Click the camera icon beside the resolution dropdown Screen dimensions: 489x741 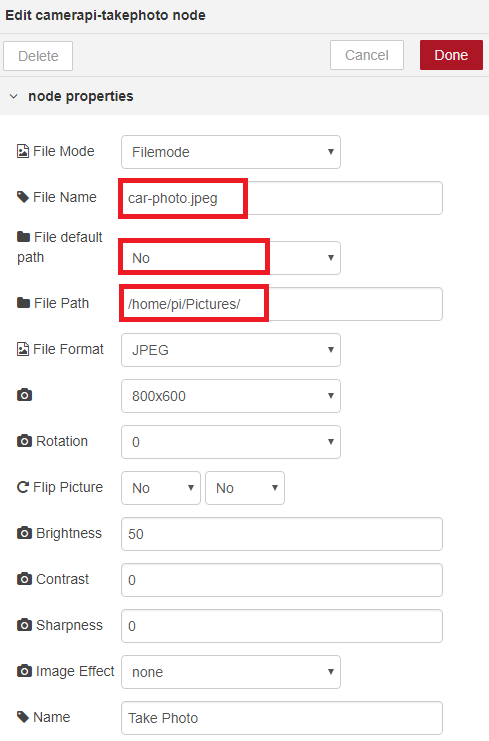[x=25, y=395]
